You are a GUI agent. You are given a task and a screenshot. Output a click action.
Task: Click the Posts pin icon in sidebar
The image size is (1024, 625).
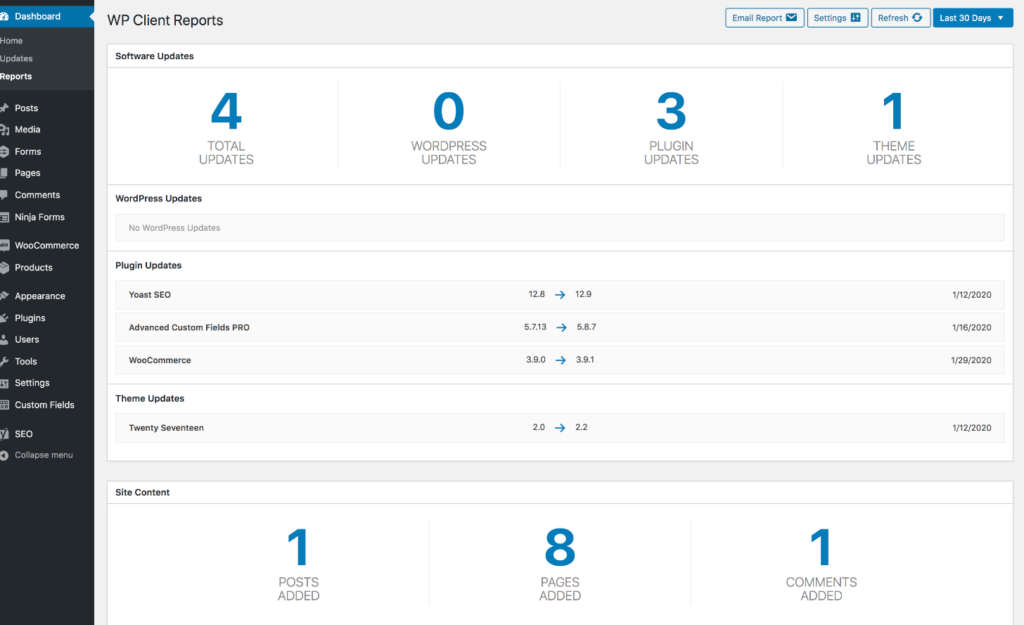[4, 108]
